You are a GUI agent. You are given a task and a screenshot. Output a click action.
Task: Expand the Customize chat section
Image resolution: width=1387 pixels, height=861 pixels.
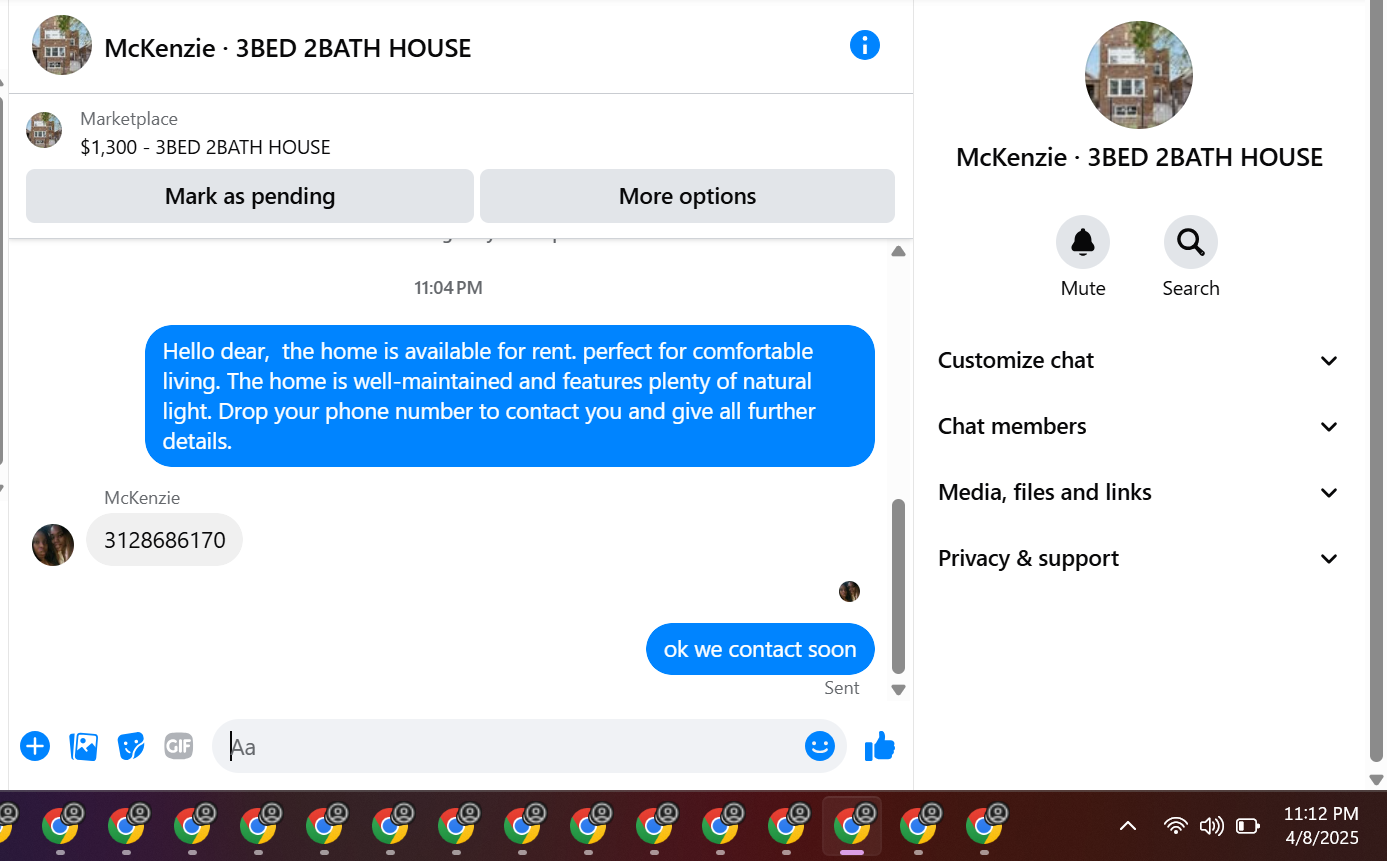(1138, 360)
